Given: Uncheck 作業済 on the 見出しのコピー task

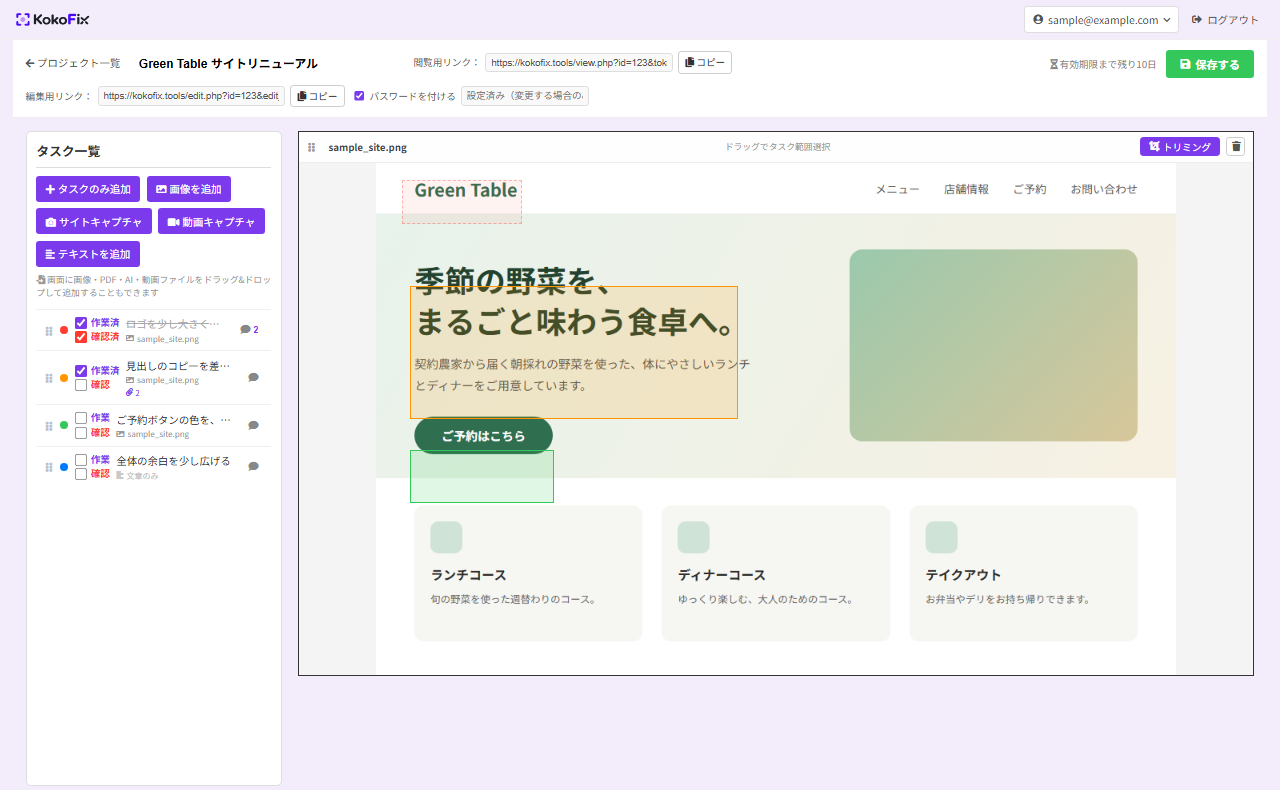Looking at the screenshot, I should coord(81,371).
